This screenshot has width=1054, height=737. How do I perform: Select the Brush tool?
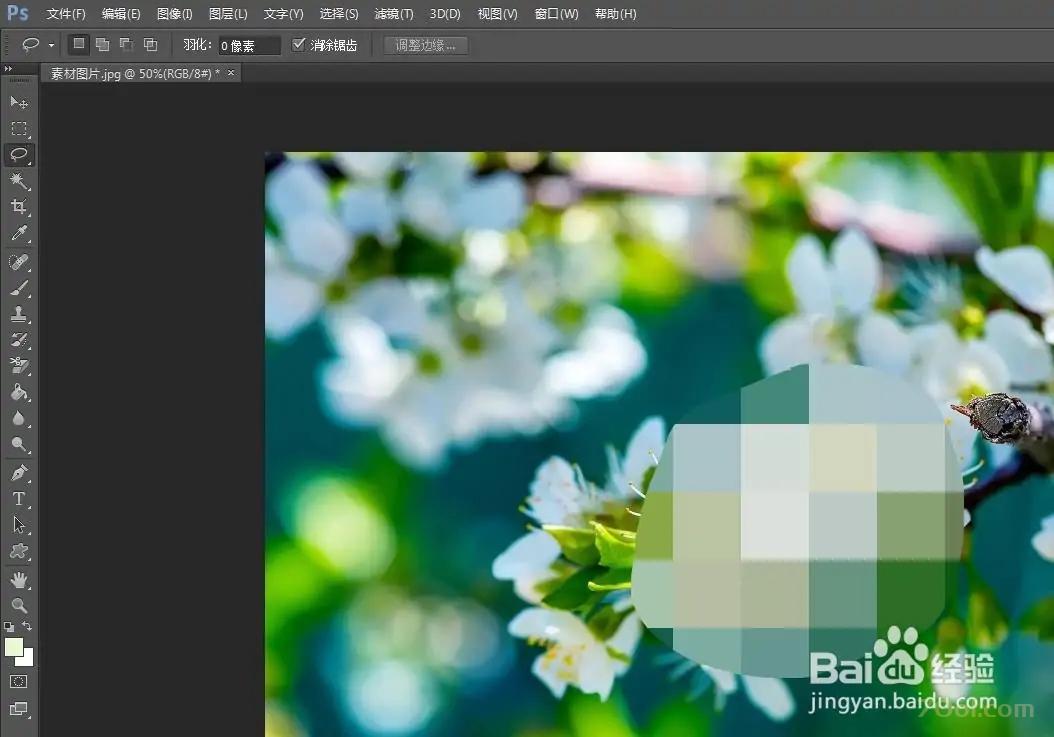tap(19, 288)
